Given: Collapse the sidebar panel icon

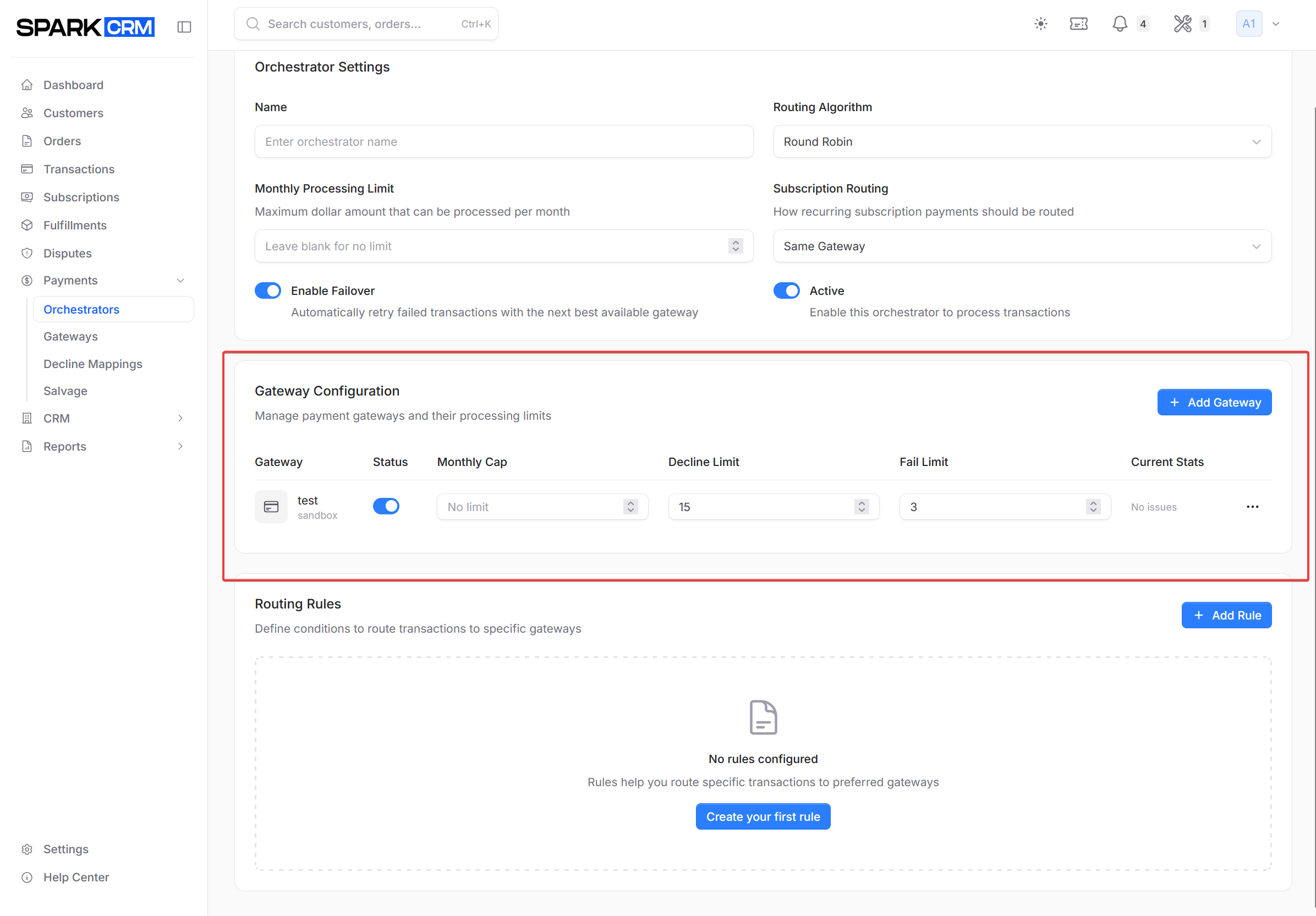Looking at the screenshot, I should click(184, 26).
